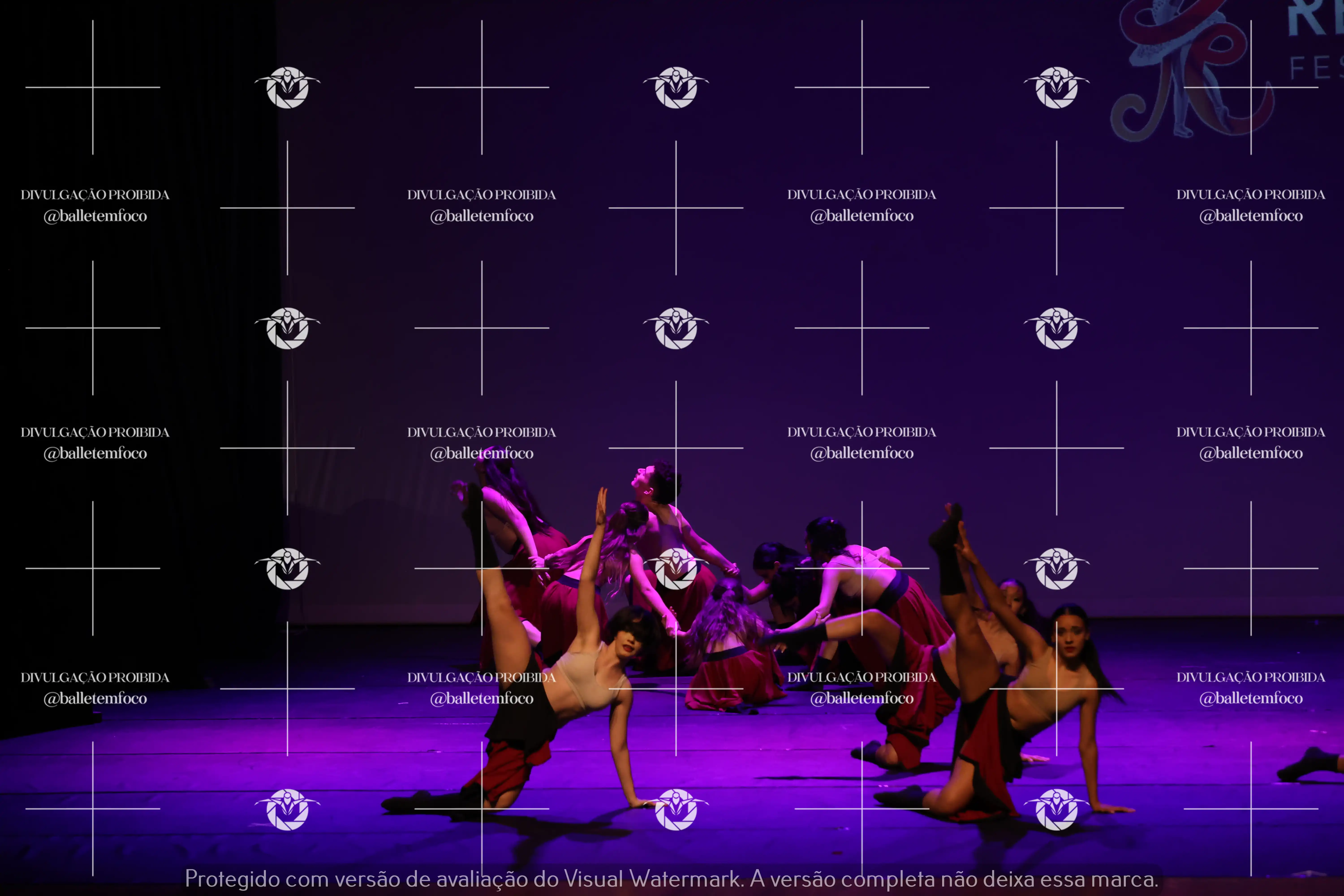The width and height of the screenshot is (1344, 896).
Task: Click the bottom-left camera logo on the purple floor
Action: [x=287, y=809]
